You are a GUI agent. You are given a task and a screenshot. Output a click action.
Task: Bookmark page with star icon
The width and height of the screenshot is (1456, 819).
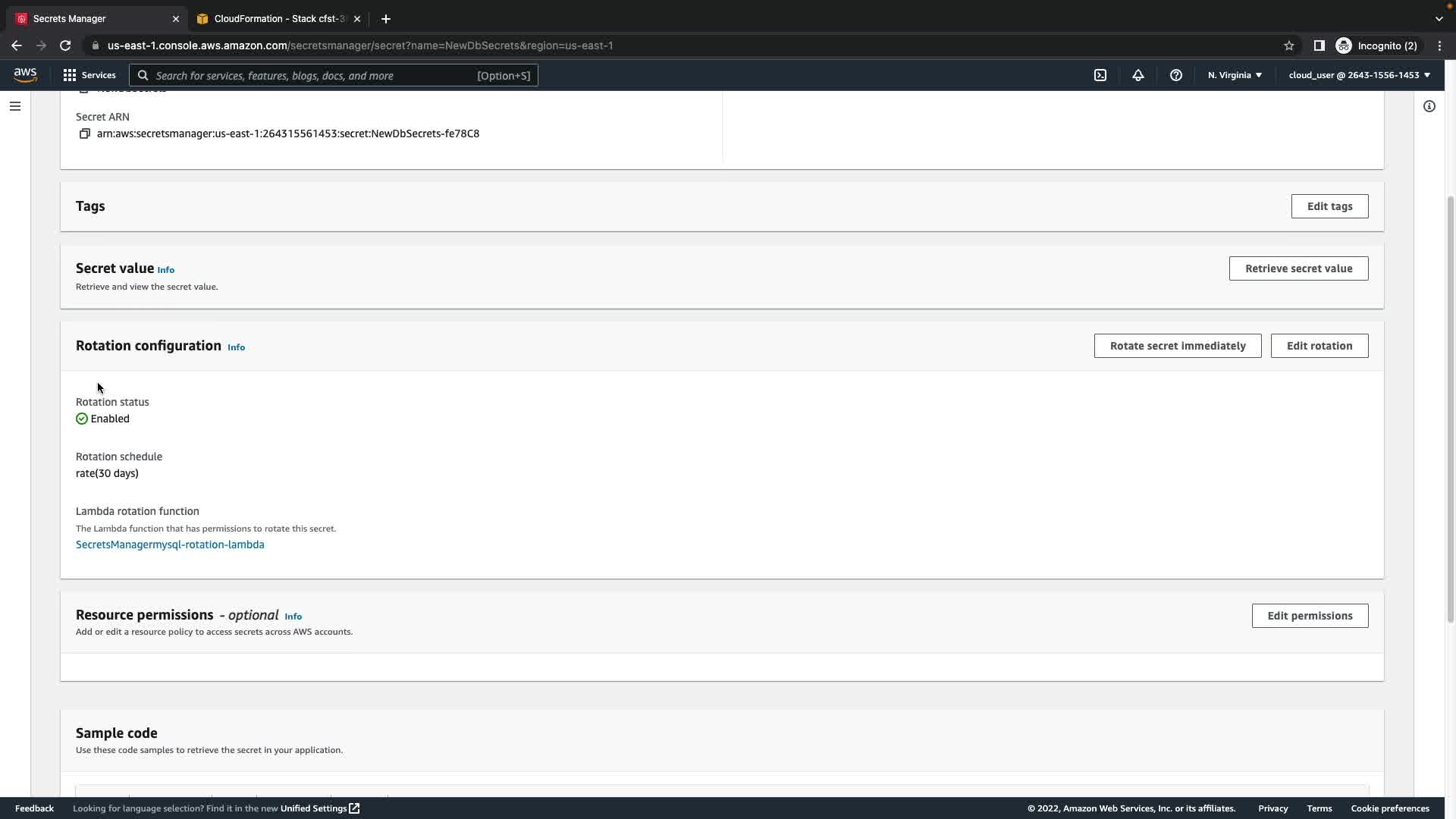1289,45
